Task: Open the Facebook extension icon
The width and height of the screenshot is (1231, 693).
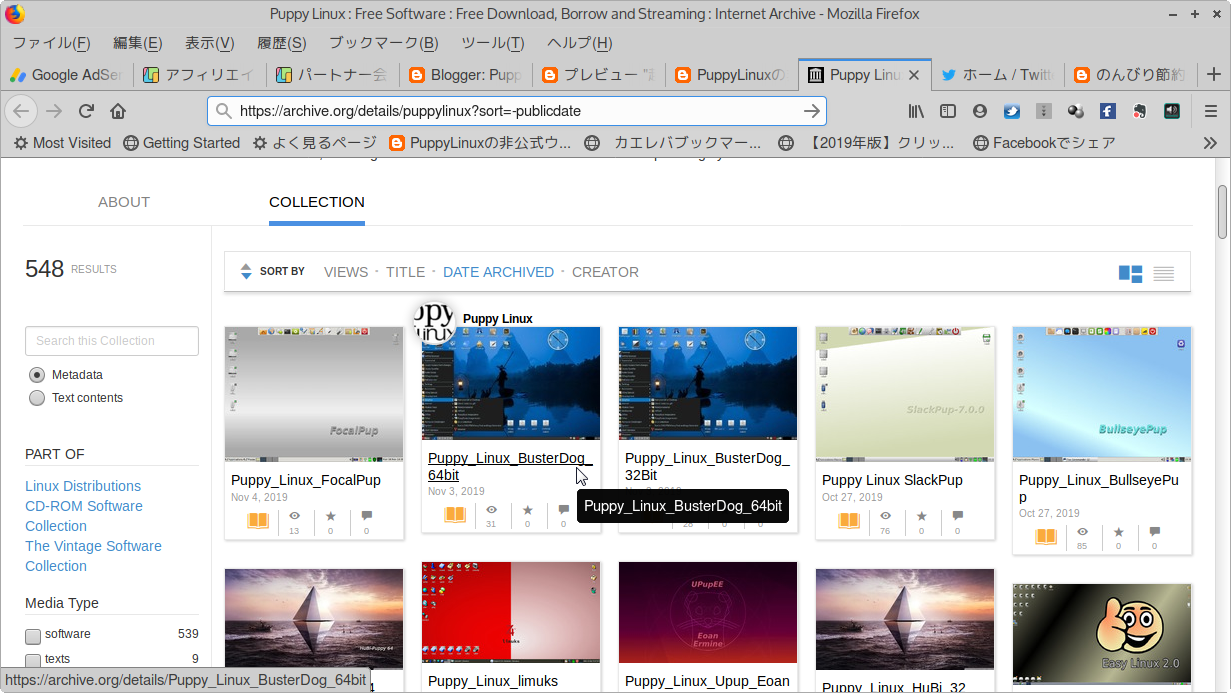Action: coord(1107,111)
